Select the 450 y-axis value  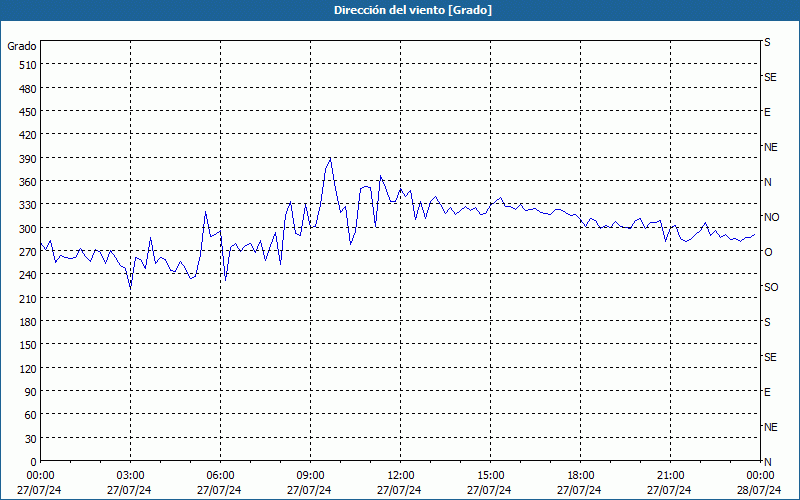(x=28, y=112)
